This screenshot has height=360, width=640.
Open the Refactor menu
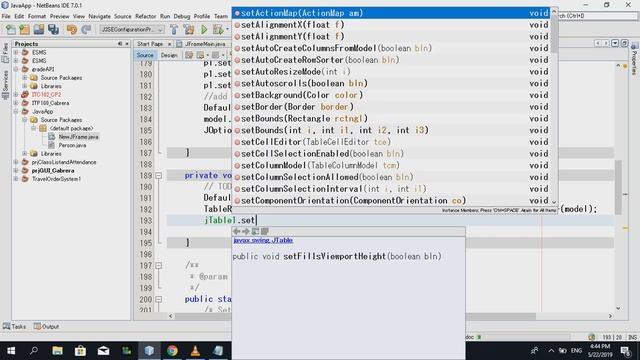tap(146, 16)
